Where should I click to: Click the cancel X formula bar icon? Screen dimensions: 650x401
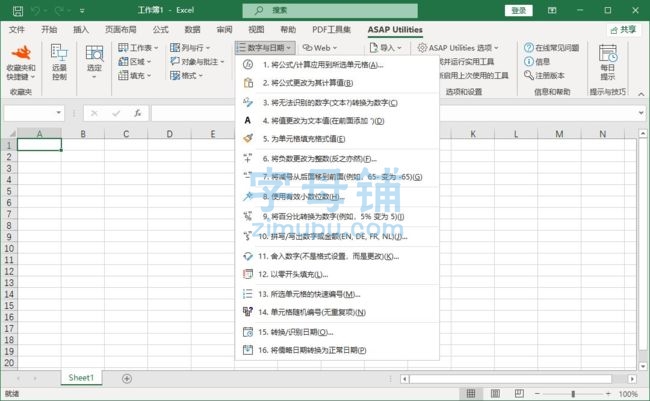click(x=95, y=113)
